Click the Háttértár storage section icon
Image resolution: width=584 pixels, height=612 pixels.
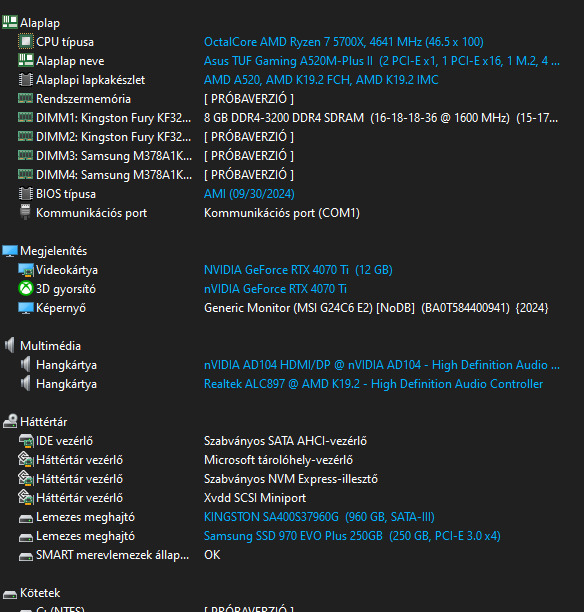(x=10, y=421)
